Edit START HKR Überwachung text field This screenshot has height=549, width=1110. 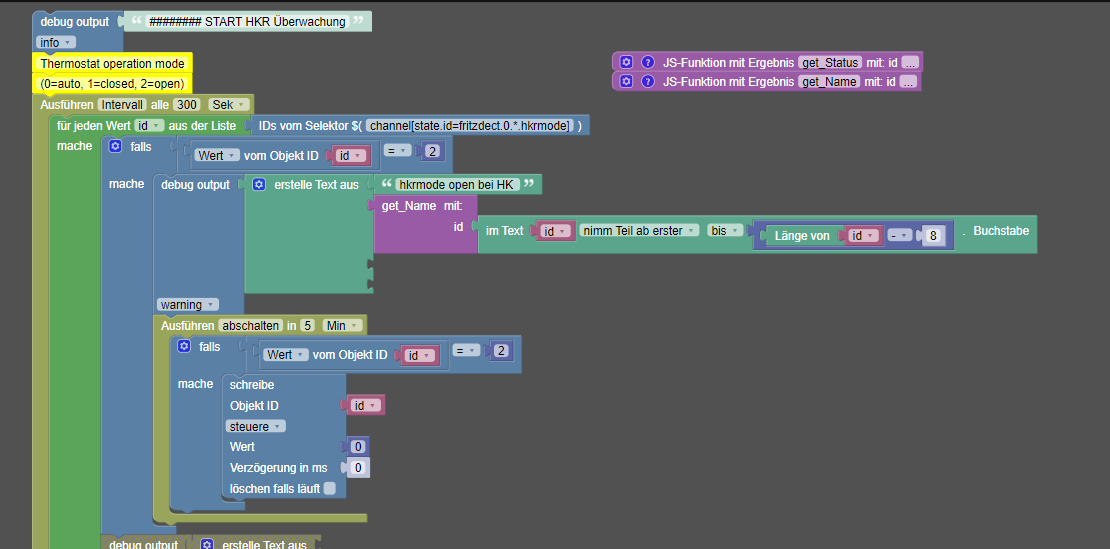[x=247, y=22]
